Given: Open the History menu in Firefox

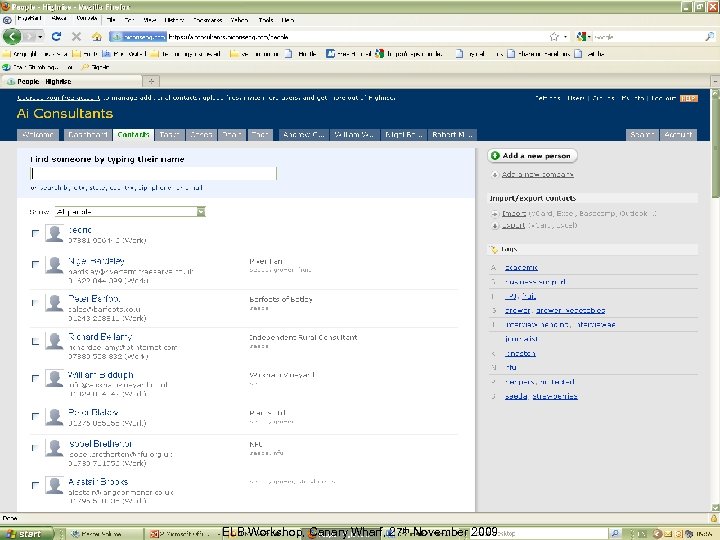Looking at the screenshot, I should click(x=174, y=20).
